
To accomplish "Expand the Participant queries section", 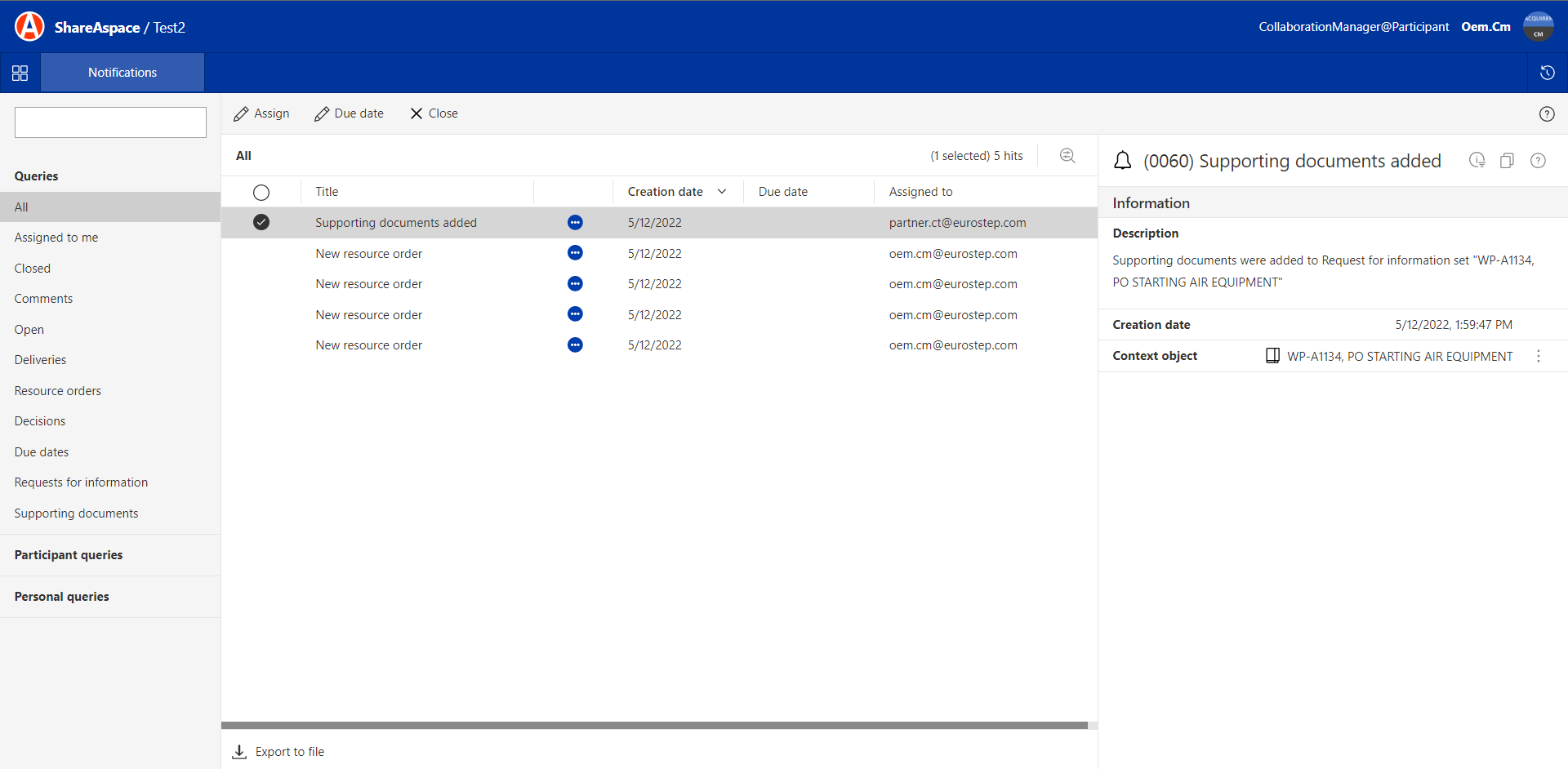I will (69, 555).
